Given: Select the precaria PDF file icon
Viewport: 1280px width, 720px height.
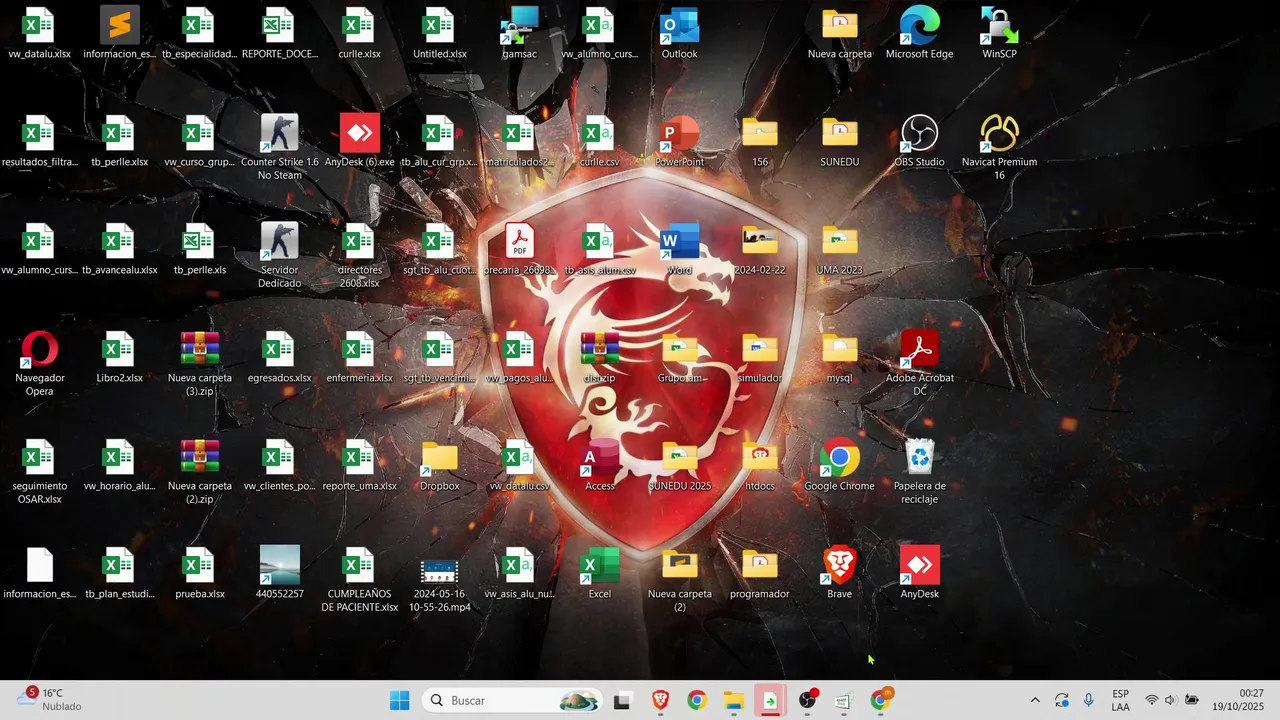Looking at the screenshot, I should click(x=519, y=249).
